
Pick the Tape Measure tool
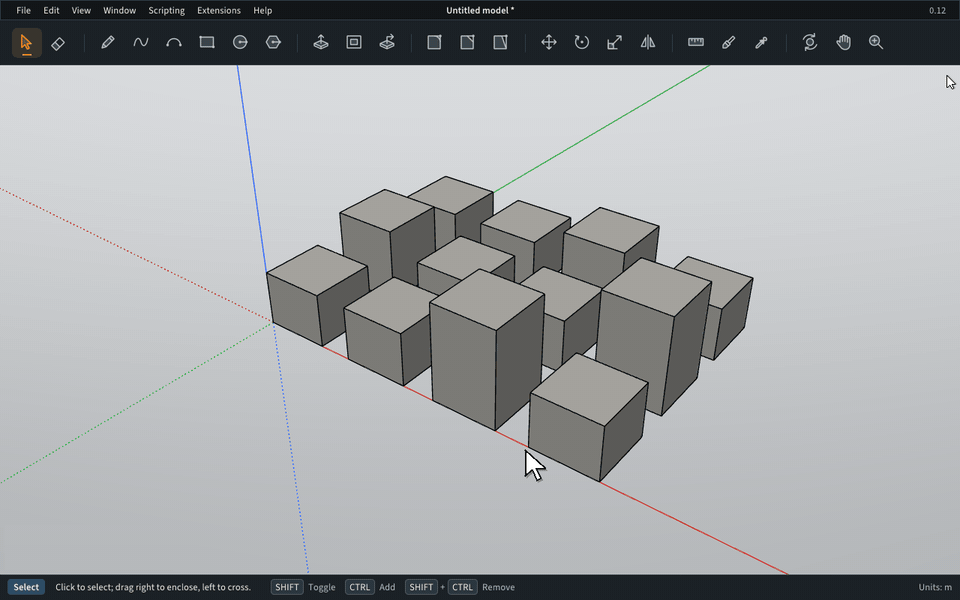[x=696, y=43]
